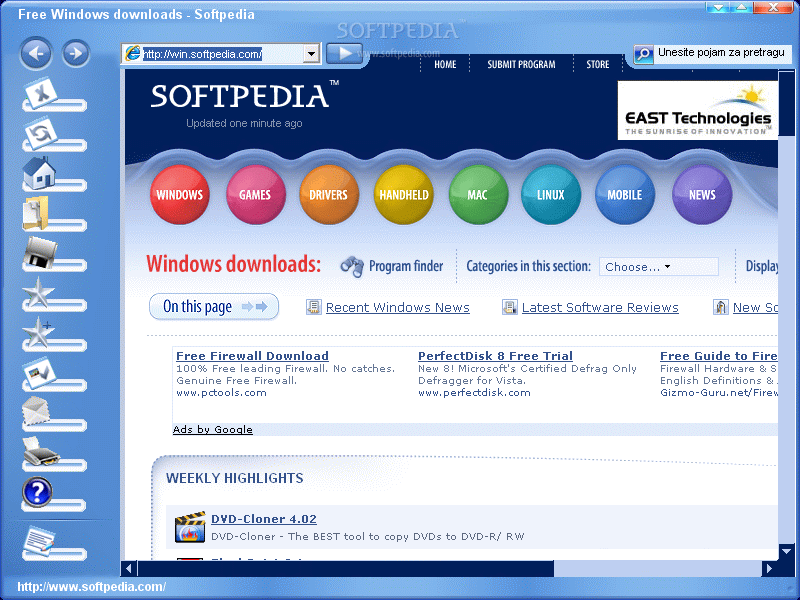The height and width of the screenshot is (600, 800).
Task: Click the horizontal scrollbar thumb
Action: point(346,568)
